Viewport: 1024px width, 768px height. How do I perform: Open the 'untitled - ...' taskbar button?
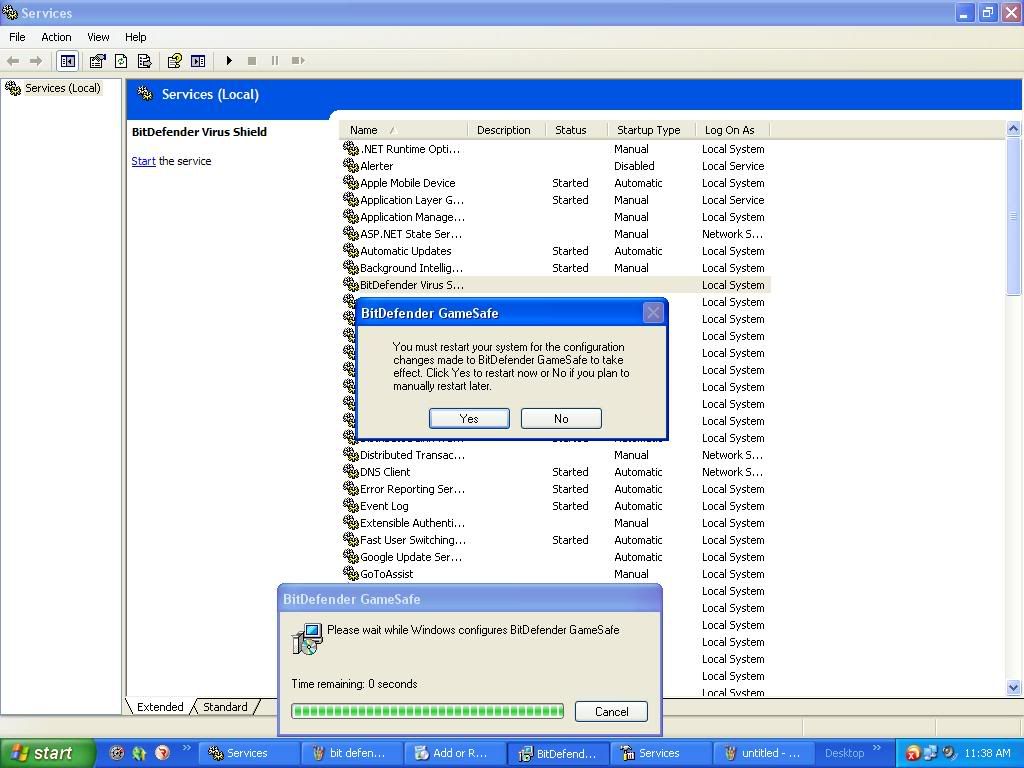764,754
